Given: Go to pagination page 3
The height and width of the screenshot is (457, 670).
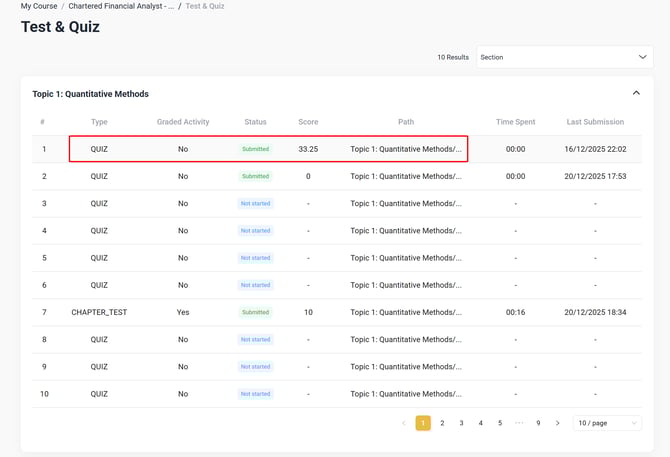Looking at the screenshot, I should (461, 423).
